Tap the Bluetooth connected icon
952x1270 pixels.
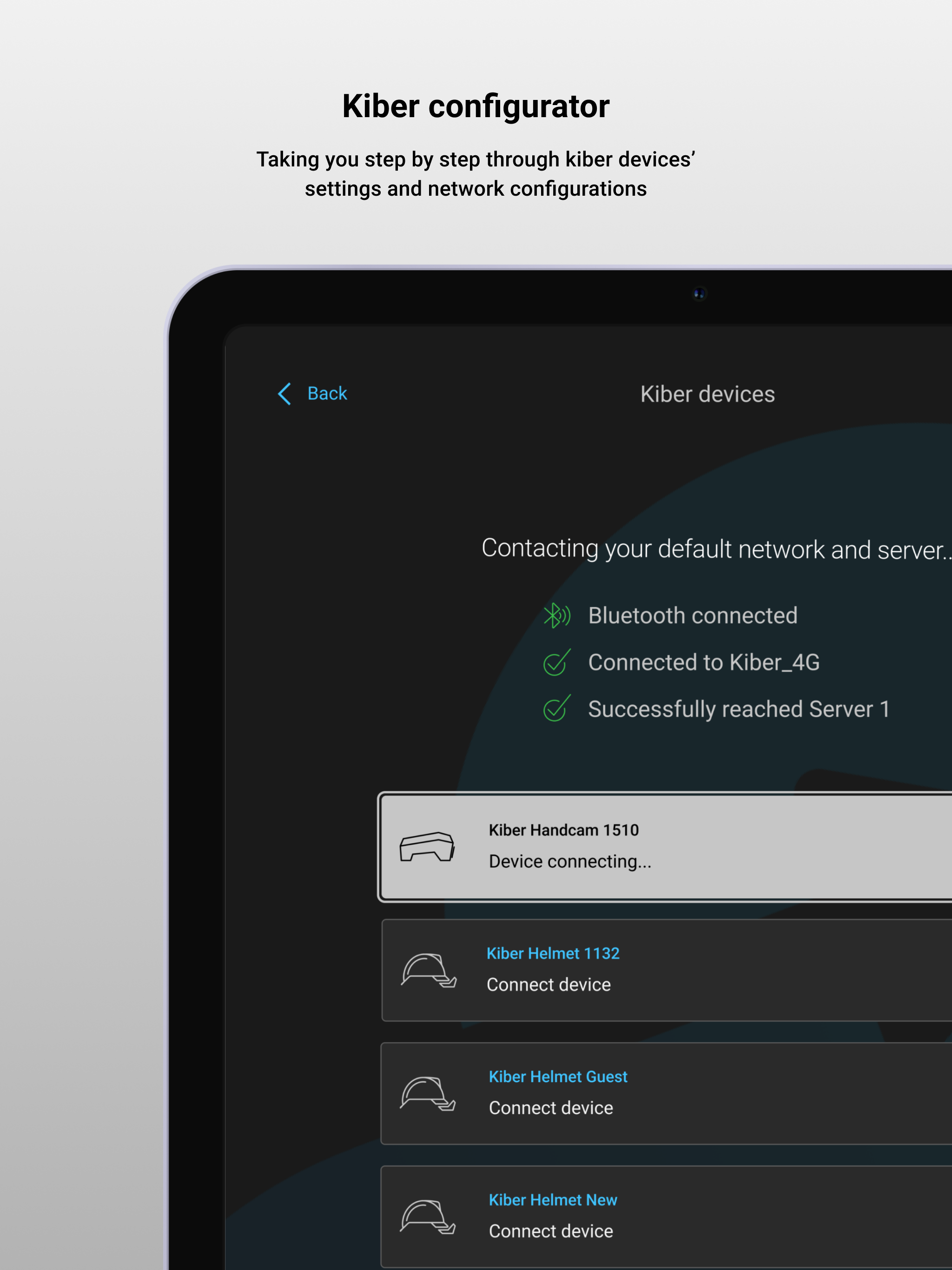point(556,615)
